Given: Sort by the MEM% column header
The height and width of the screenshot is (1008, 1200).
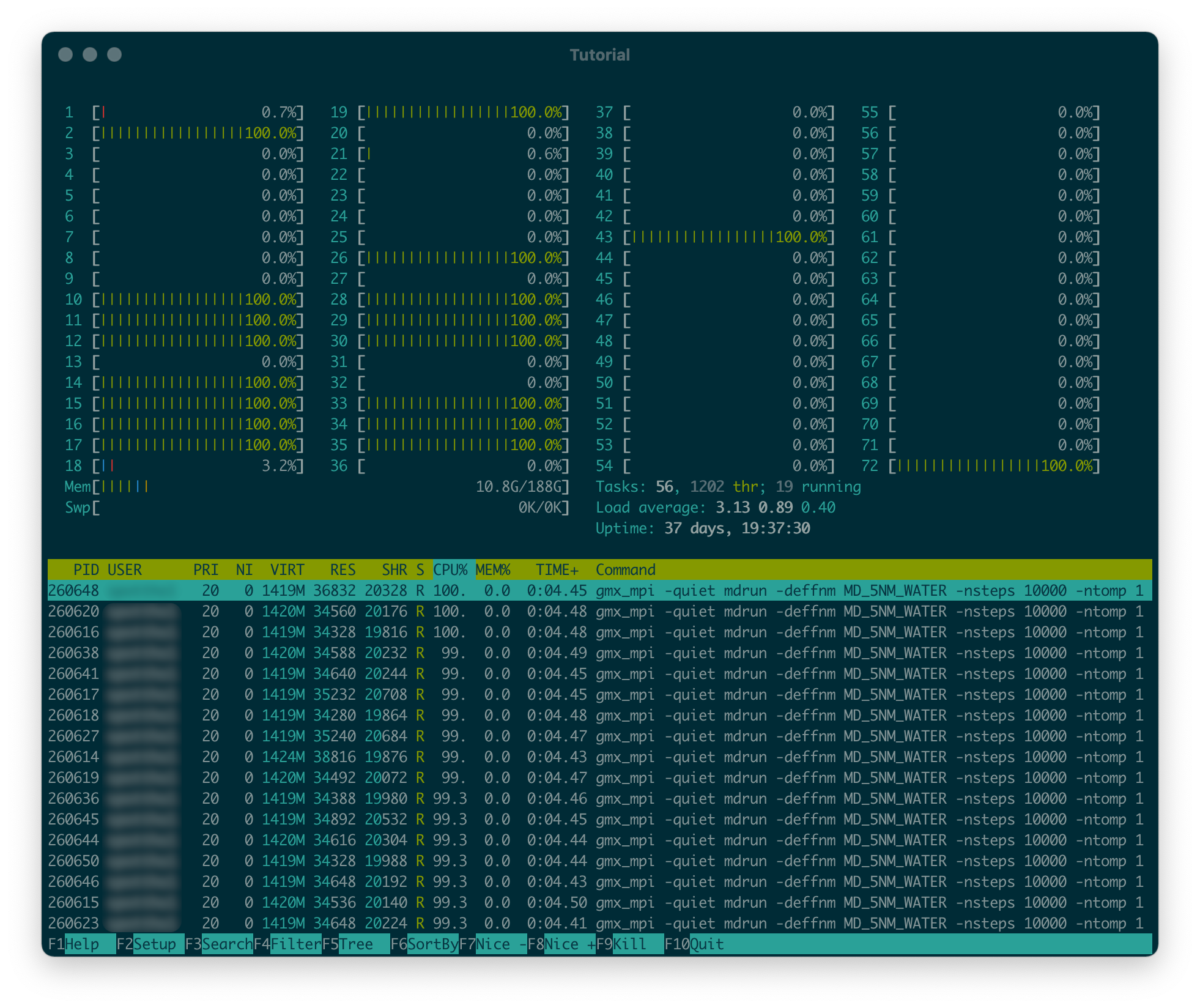Looking at the screenshot, I should point(493,569).
